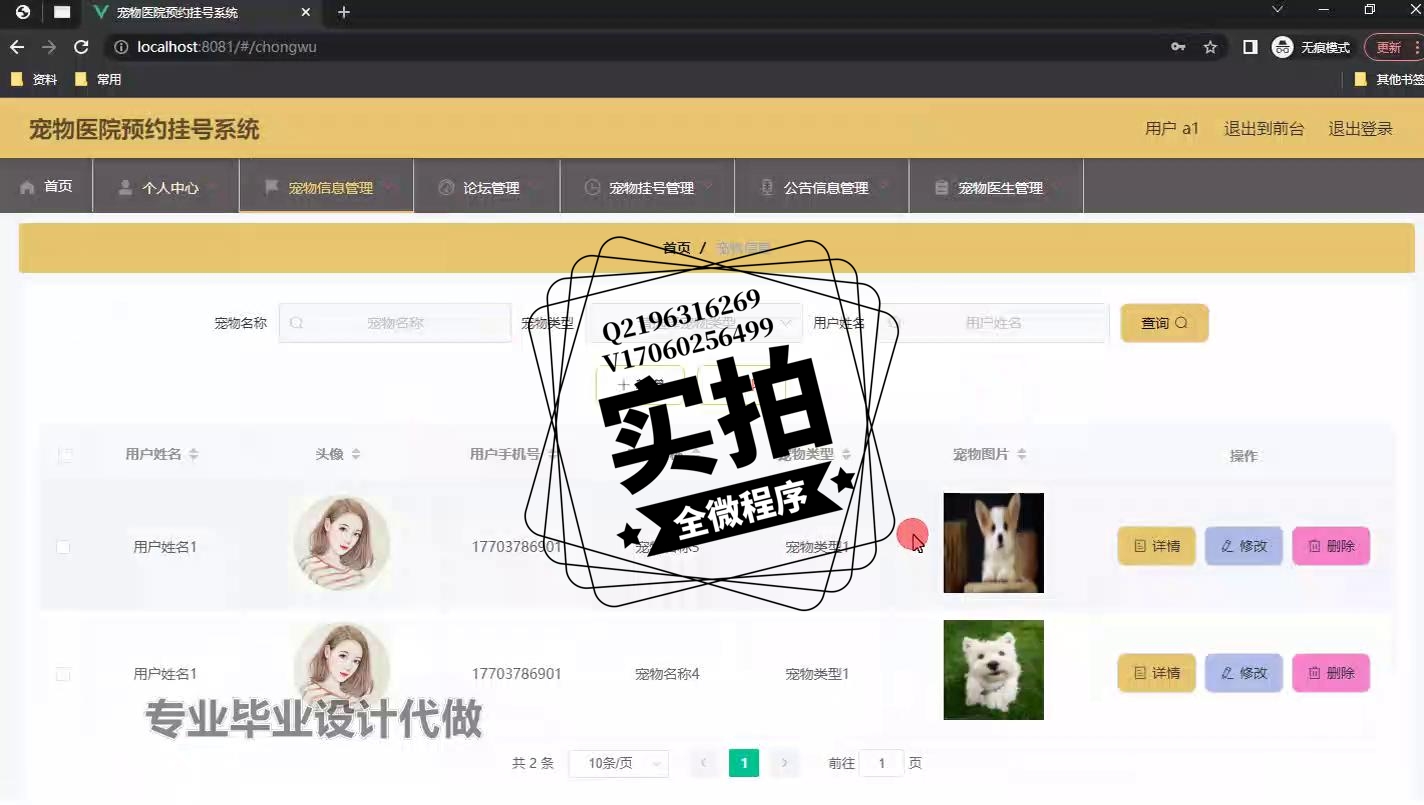The image size is (1424, 805).
Task: Toggle the select-all checkbox in table header
Action: (65, 455)
